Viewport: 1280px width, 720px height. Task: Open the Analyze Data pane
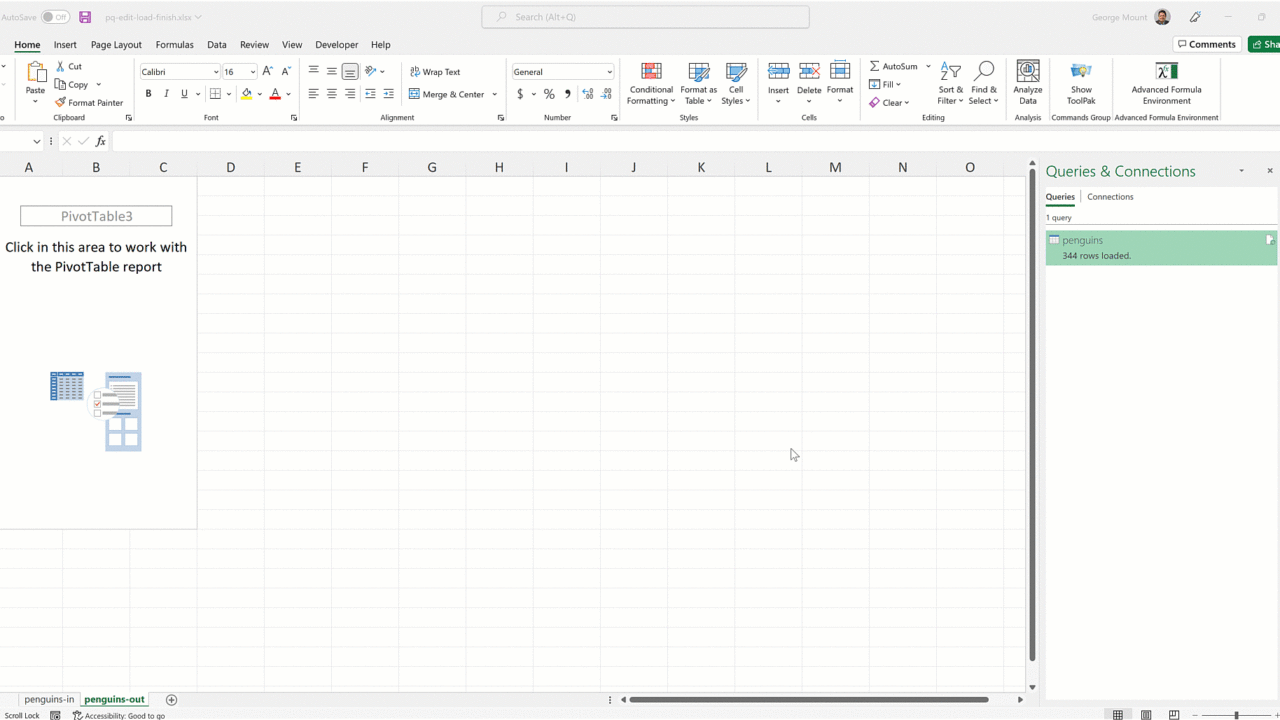1028,84
